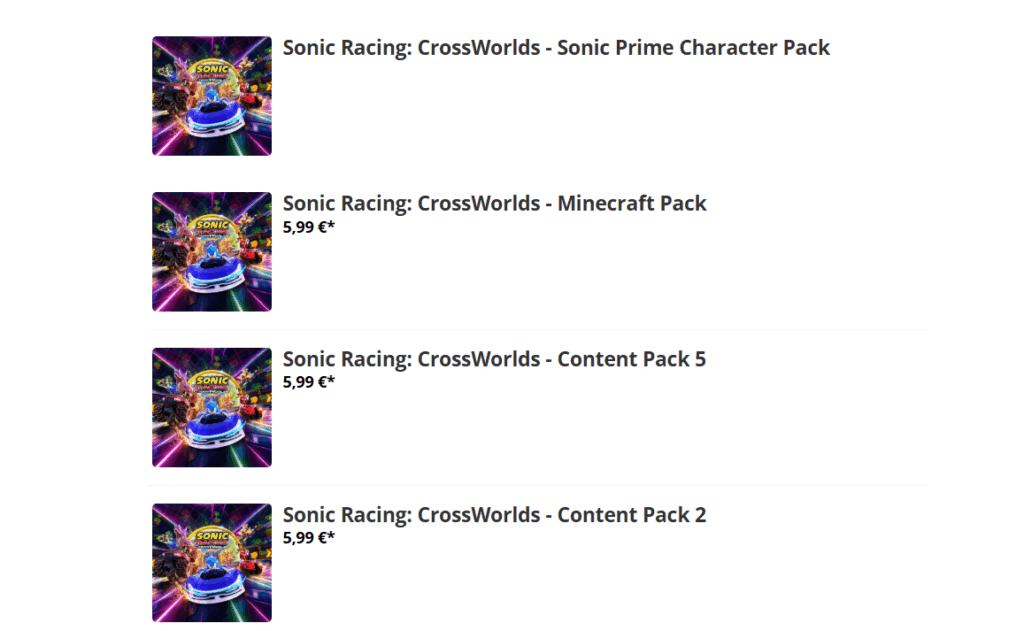Click Sonic logo in Sonic Prime Pack artwork
Image resolution: width=1024 pixels, height=631 pixels.
tap(212, 74)
